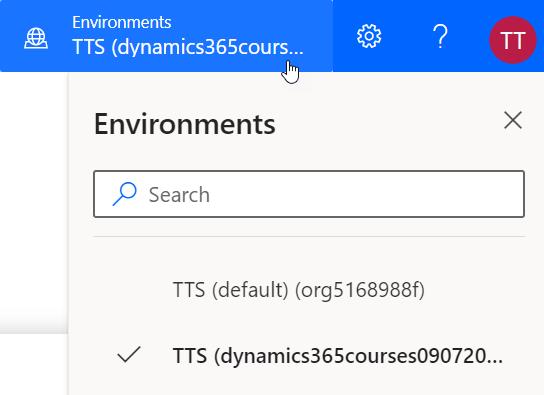Viewport: 544px width, 395px height.
Task: Close the Environments panel with X
Action: [513, 120]
